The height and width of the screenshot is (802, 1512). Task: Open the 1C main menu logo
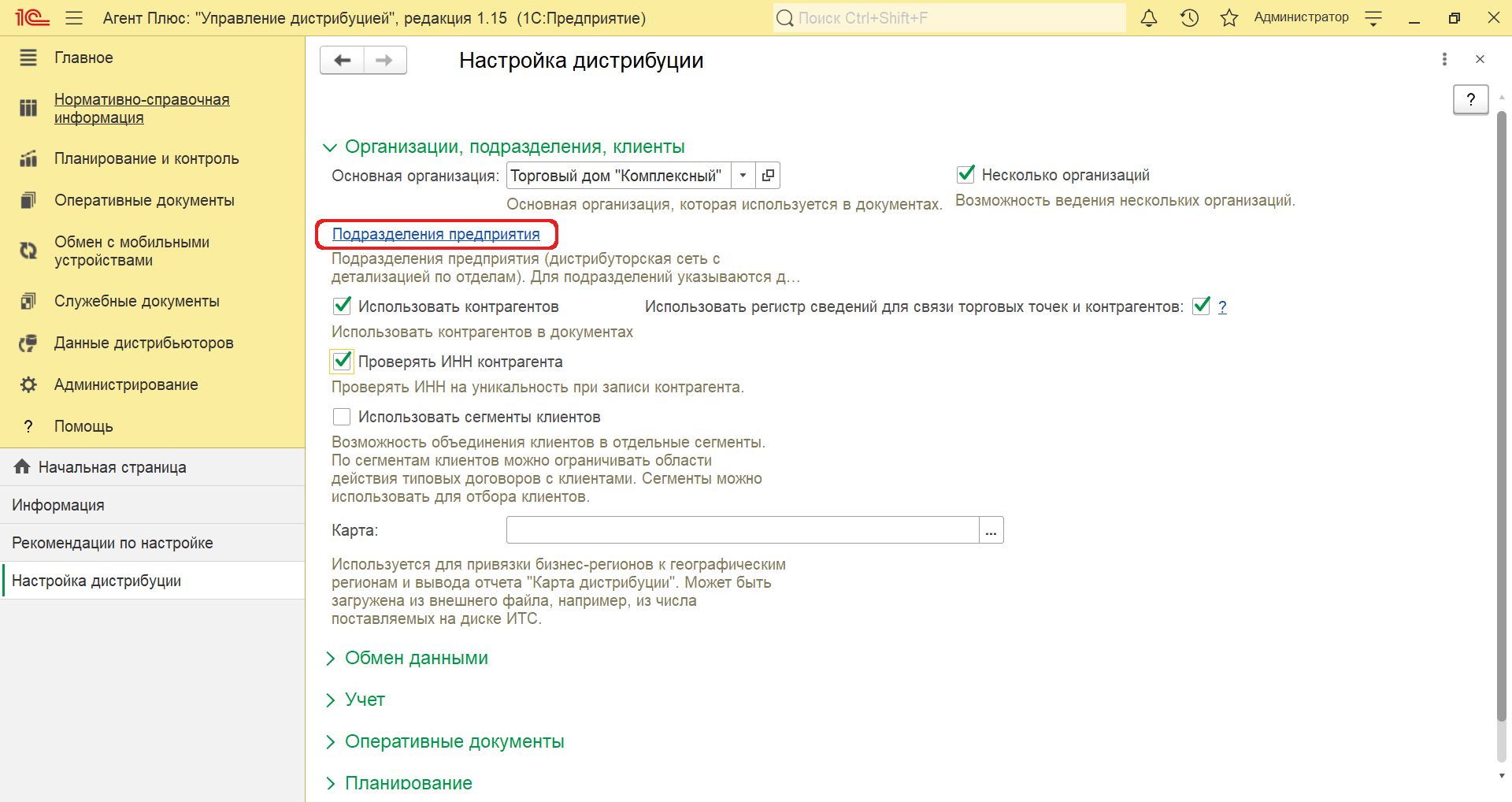tap(31, 17)
